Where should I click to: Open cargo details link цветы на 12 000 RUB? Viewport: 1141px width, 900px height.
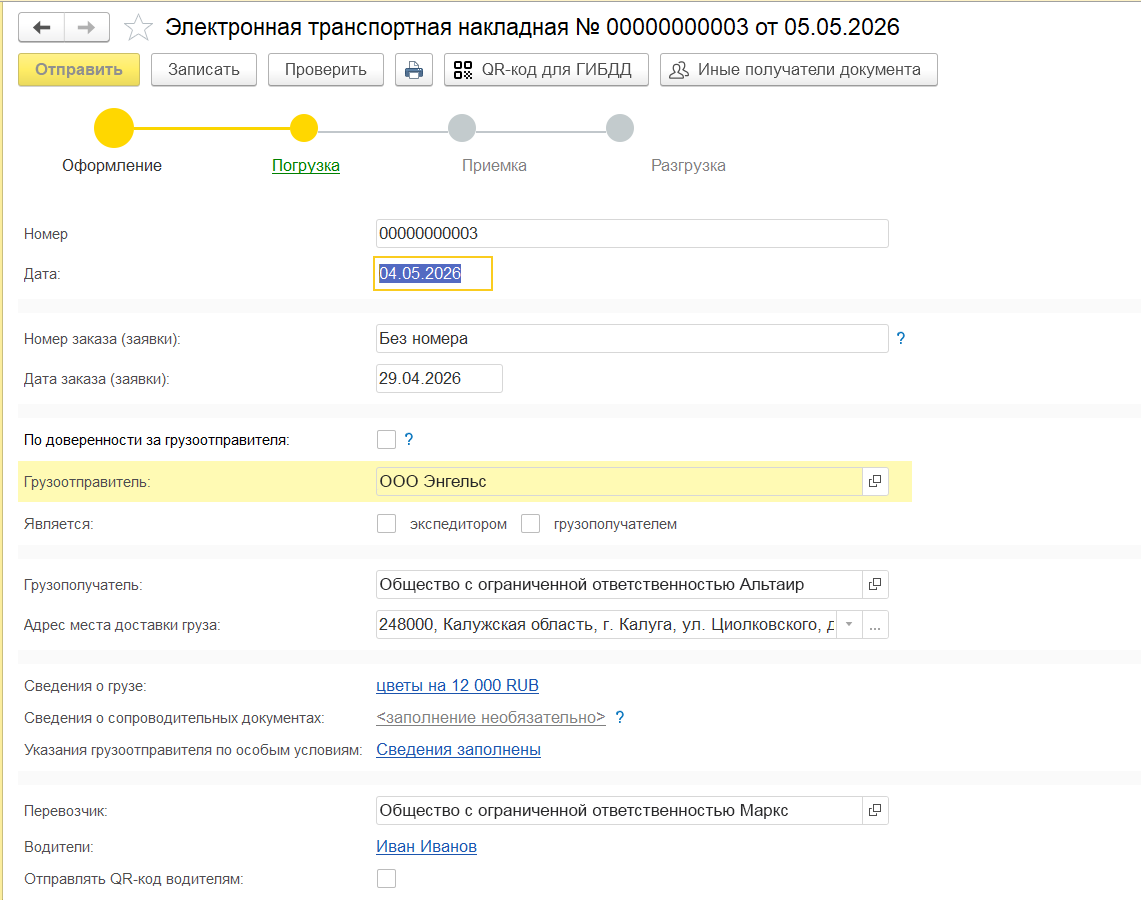(457, 685)
